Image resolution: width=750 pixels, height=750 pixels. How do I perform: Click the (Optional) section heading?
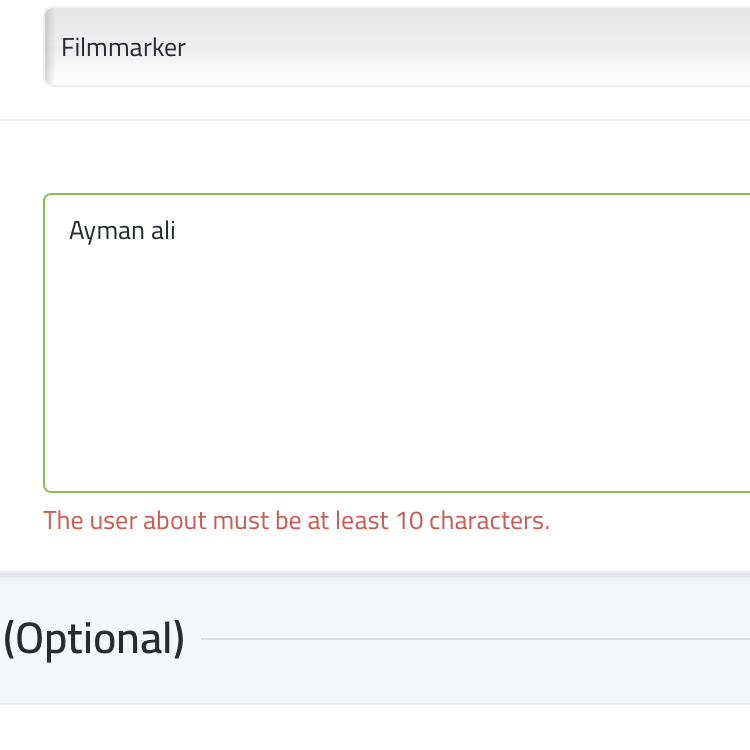(x=94, y=639)
